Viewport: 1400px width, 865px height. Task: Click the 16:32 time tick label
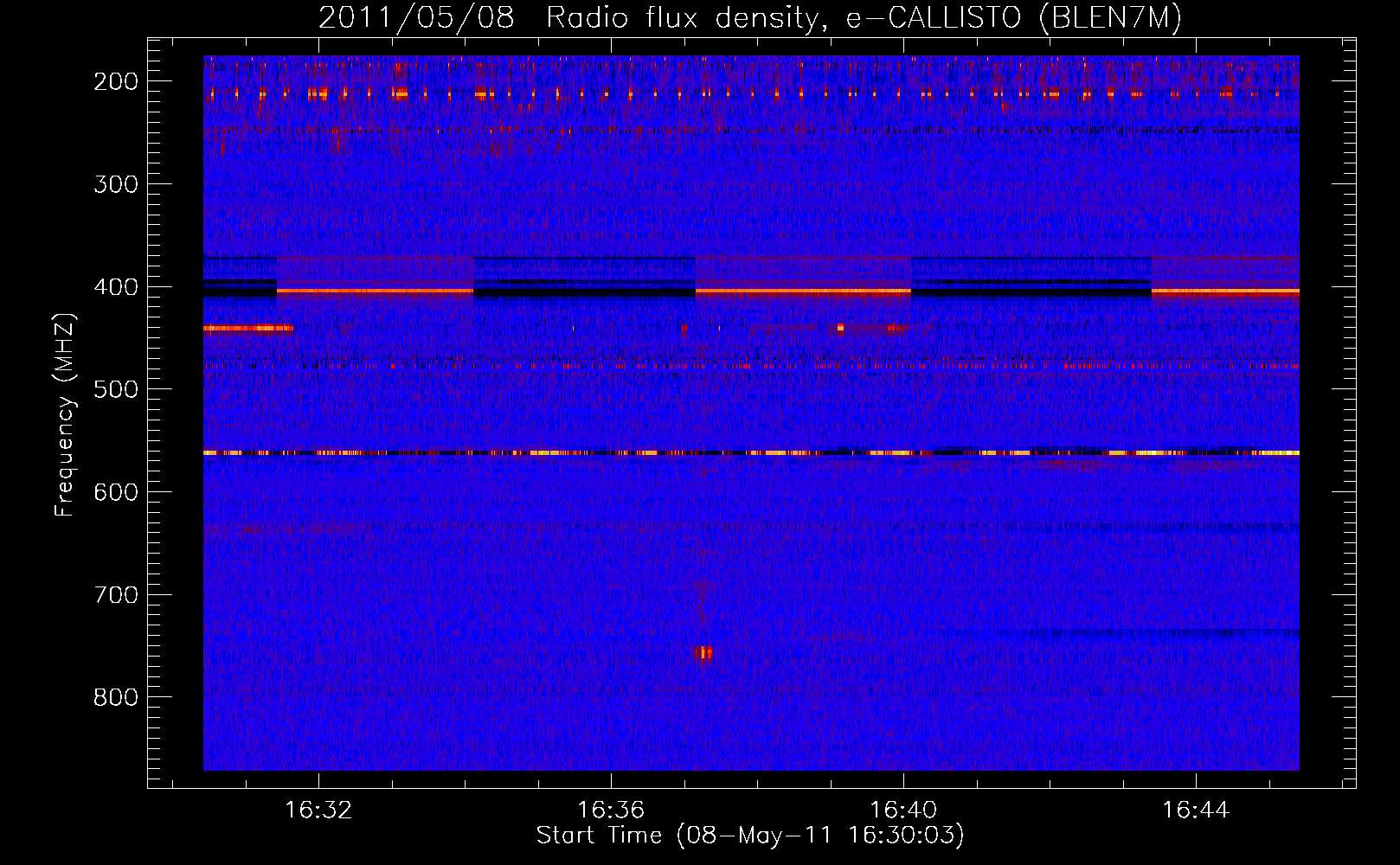(318, 811)
